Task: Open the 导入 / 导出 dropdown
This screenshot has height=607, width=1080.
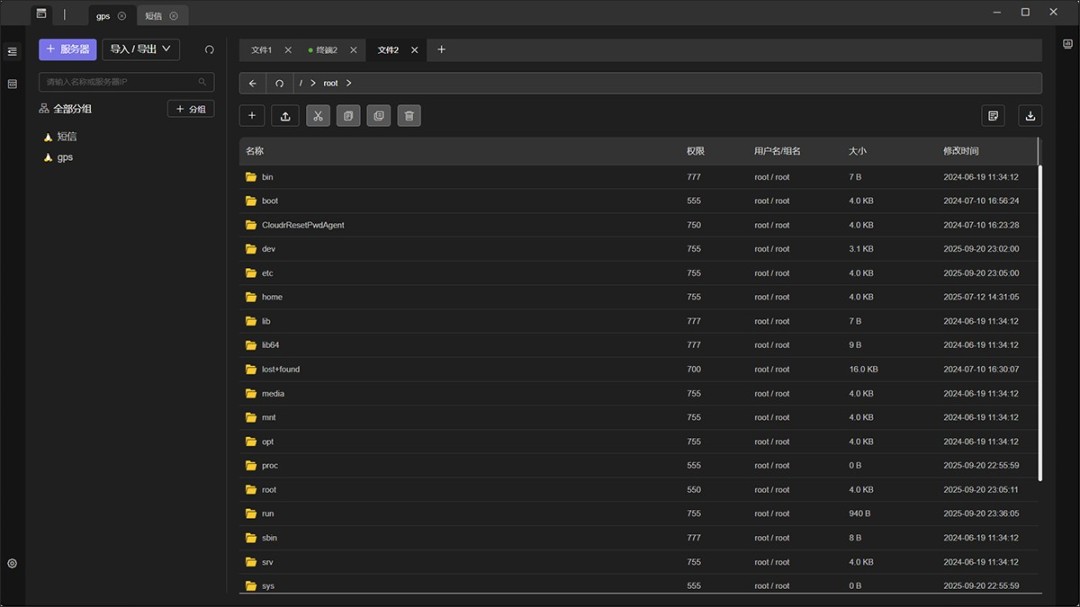Action: 140,49
